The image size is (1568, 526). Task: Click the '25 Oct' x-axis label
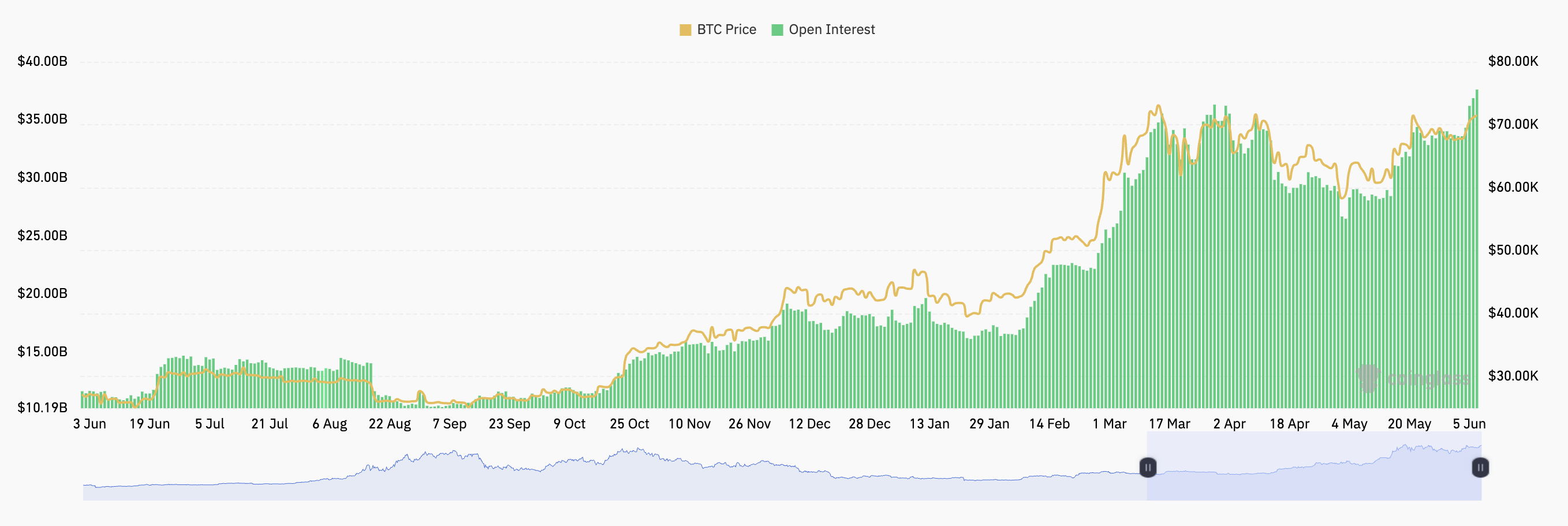629,424
